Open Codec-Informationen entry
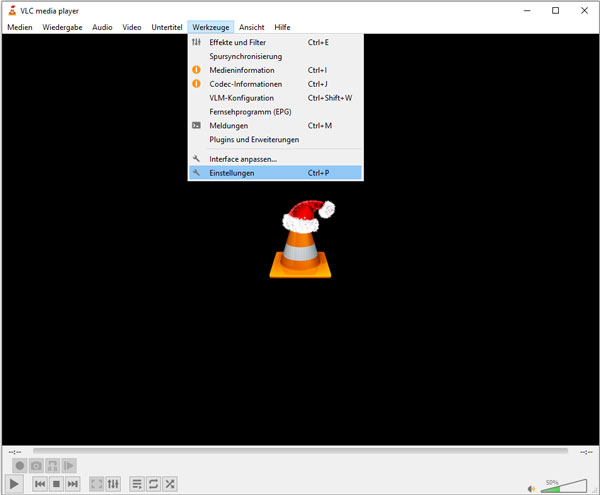 coord(276,84)
